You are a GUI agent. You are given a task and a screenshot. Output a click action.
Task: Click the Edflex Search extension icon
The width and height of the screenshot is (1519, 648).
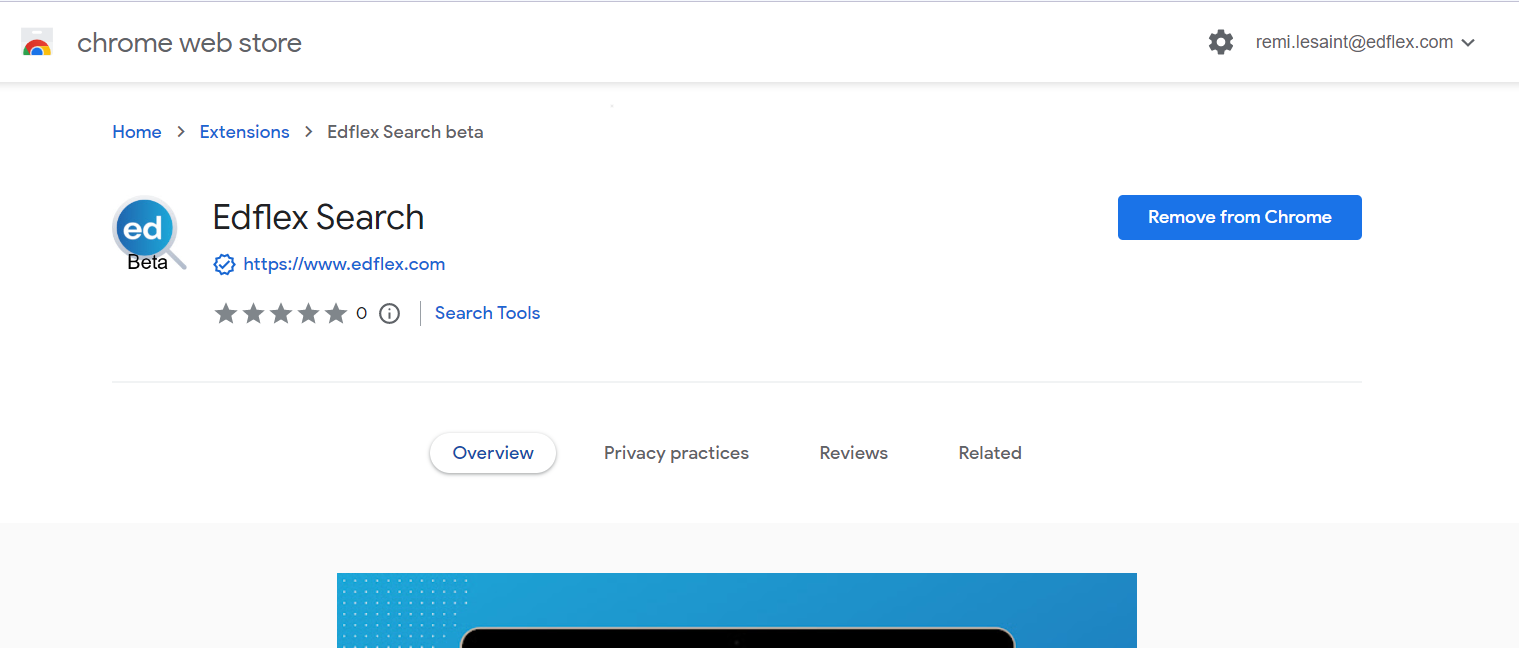click(149, 234)
